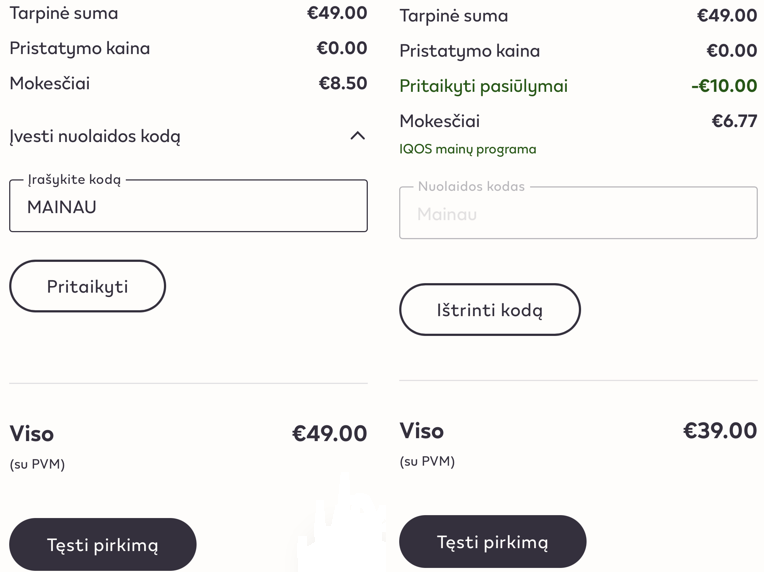Select the €8.50 taxes value
This screenshot has height=572, width=764.
tap(343, 83)
